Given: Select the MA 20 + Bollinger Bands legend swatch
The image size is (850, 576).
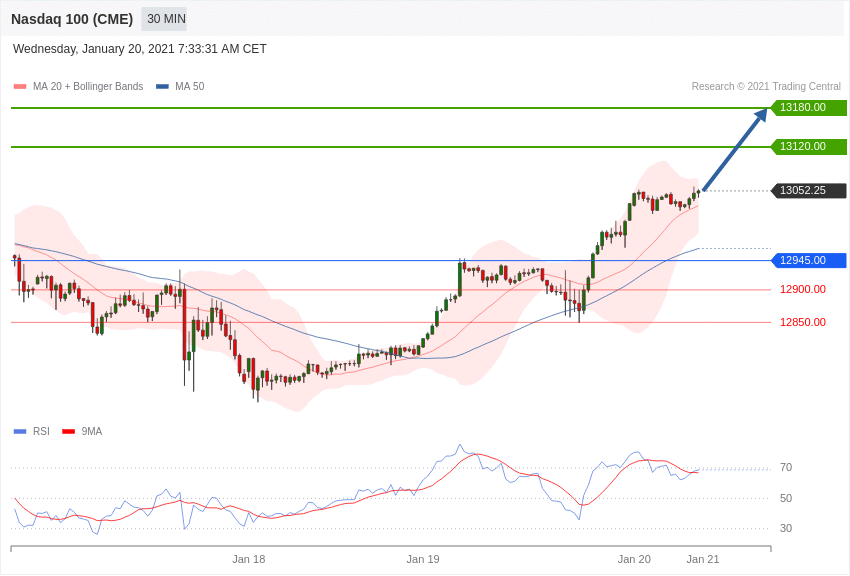Looking at the screenshot, I should click(20, 87).
